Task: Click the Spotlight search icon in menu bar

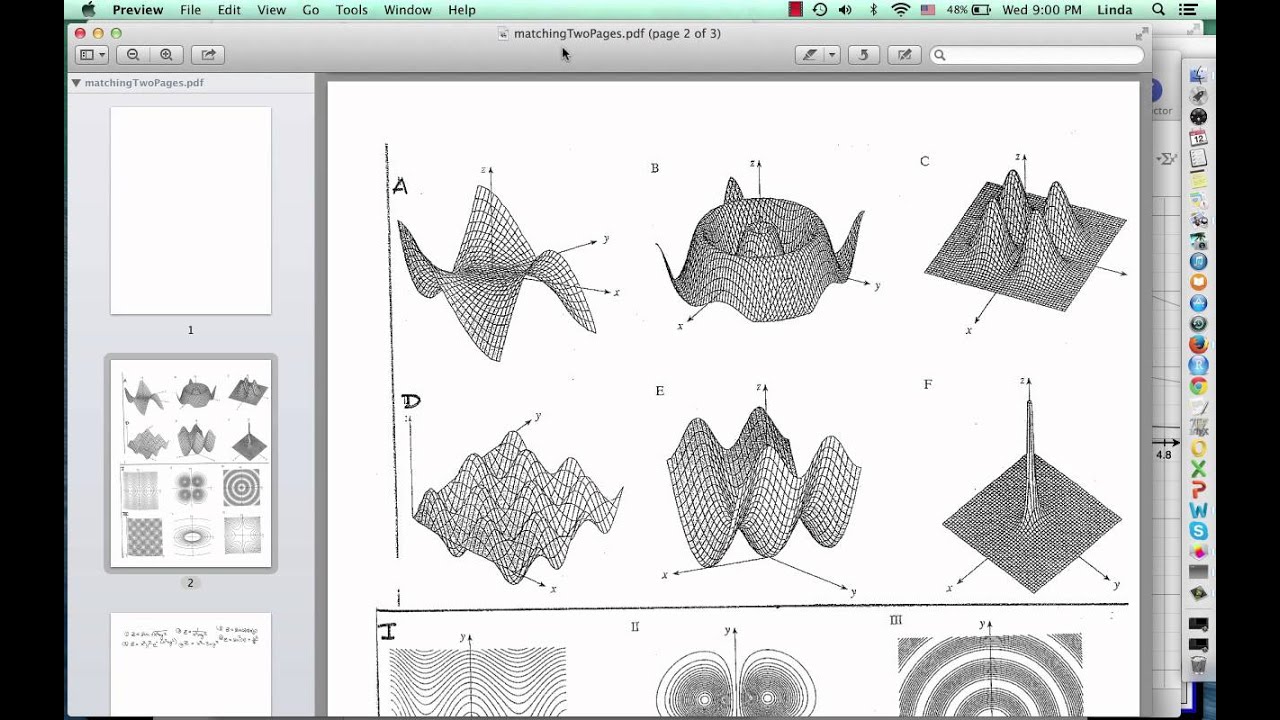Action: pos(1158,10)
